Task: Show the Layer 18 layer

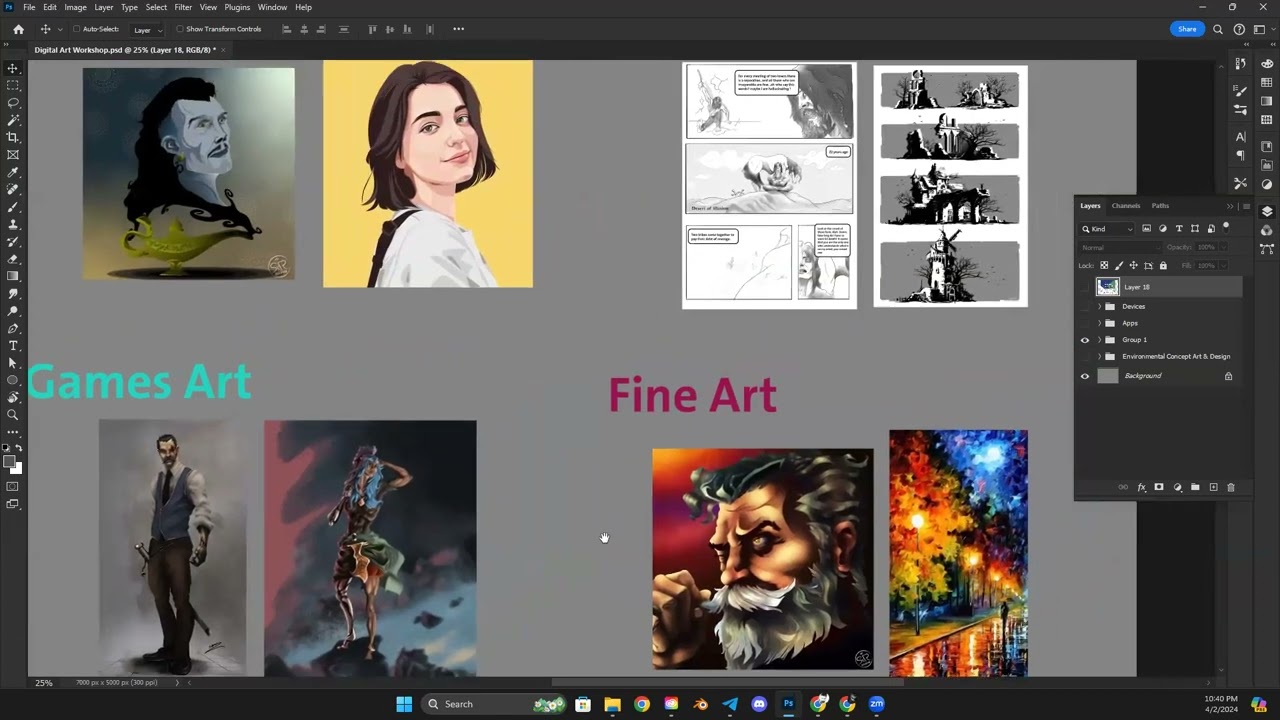Action: click(x=1085, y=287)
